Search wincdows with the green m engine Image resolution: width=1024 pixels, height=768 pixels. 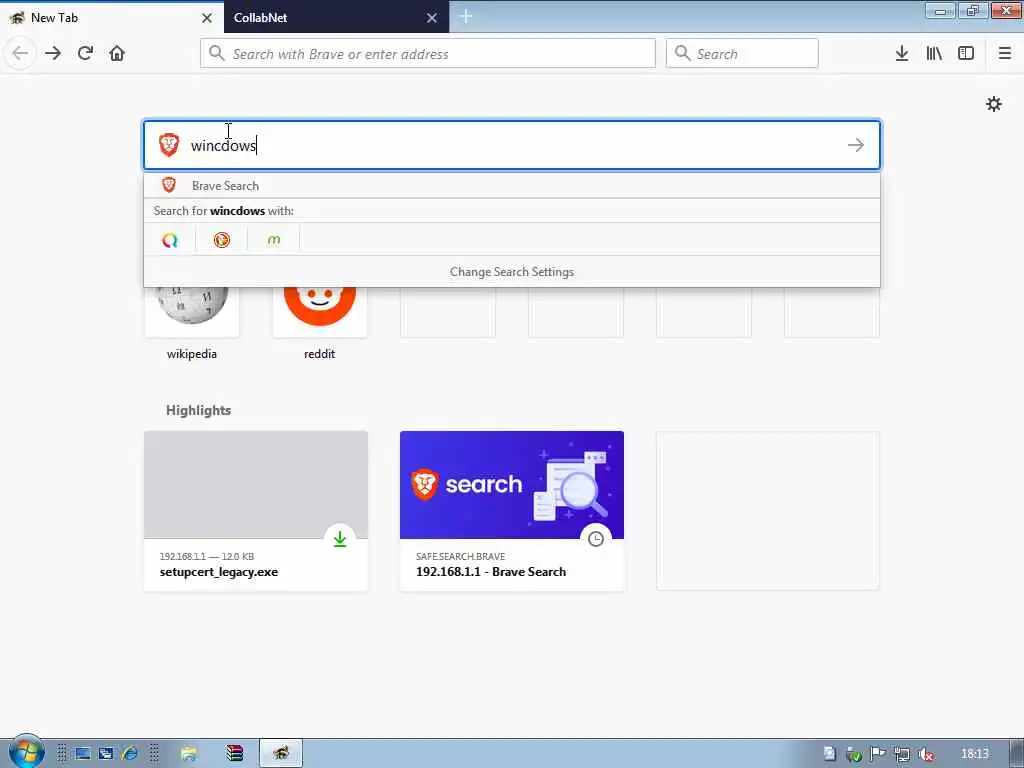tap(274, 240)
